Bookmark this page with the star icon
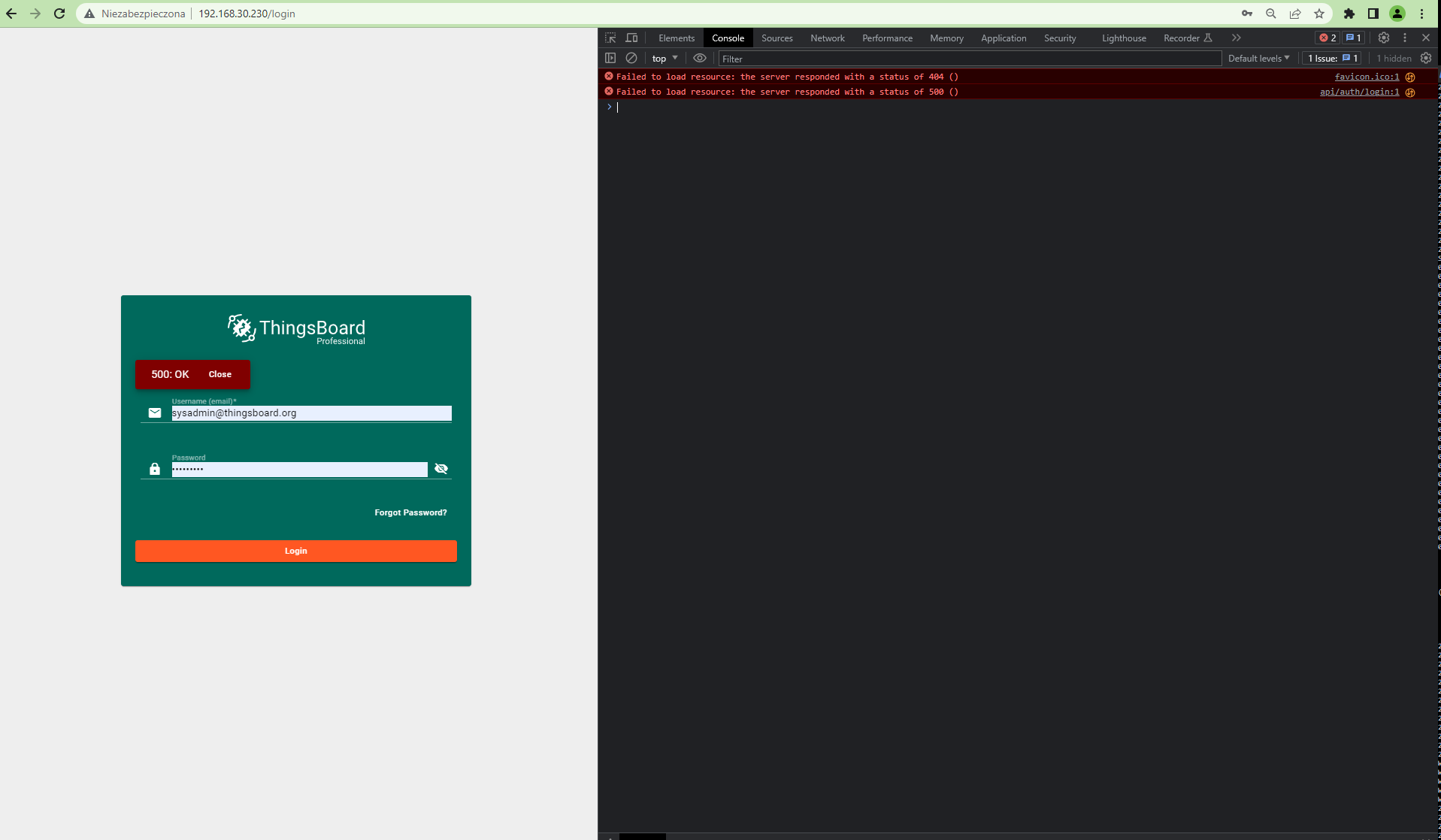Screen dimensions: 1441x840 click(x=1319, y=14)
